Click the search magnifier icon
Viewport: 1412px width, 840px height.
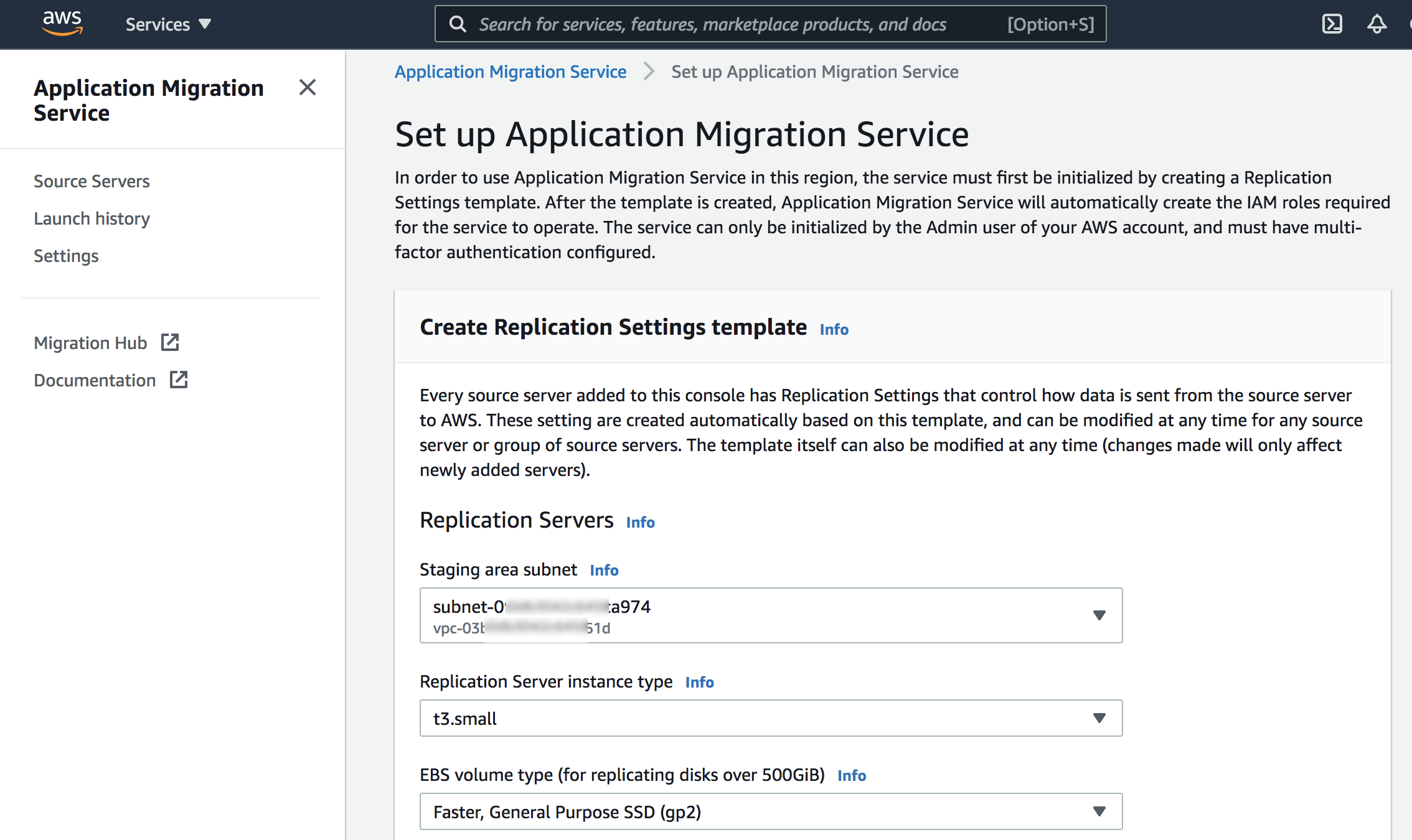pyautogui.click(x=458, y=24)
